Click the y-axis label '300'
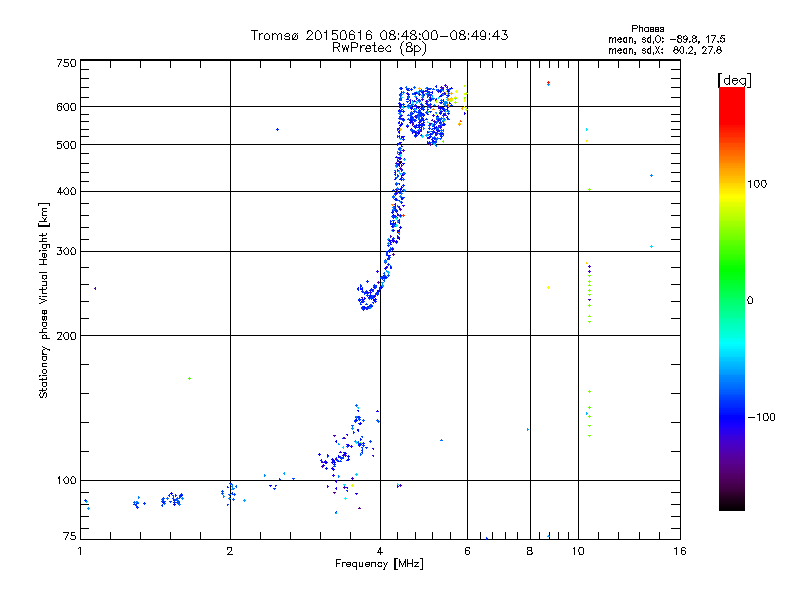800x600 pixels. (x=67, y=252)
